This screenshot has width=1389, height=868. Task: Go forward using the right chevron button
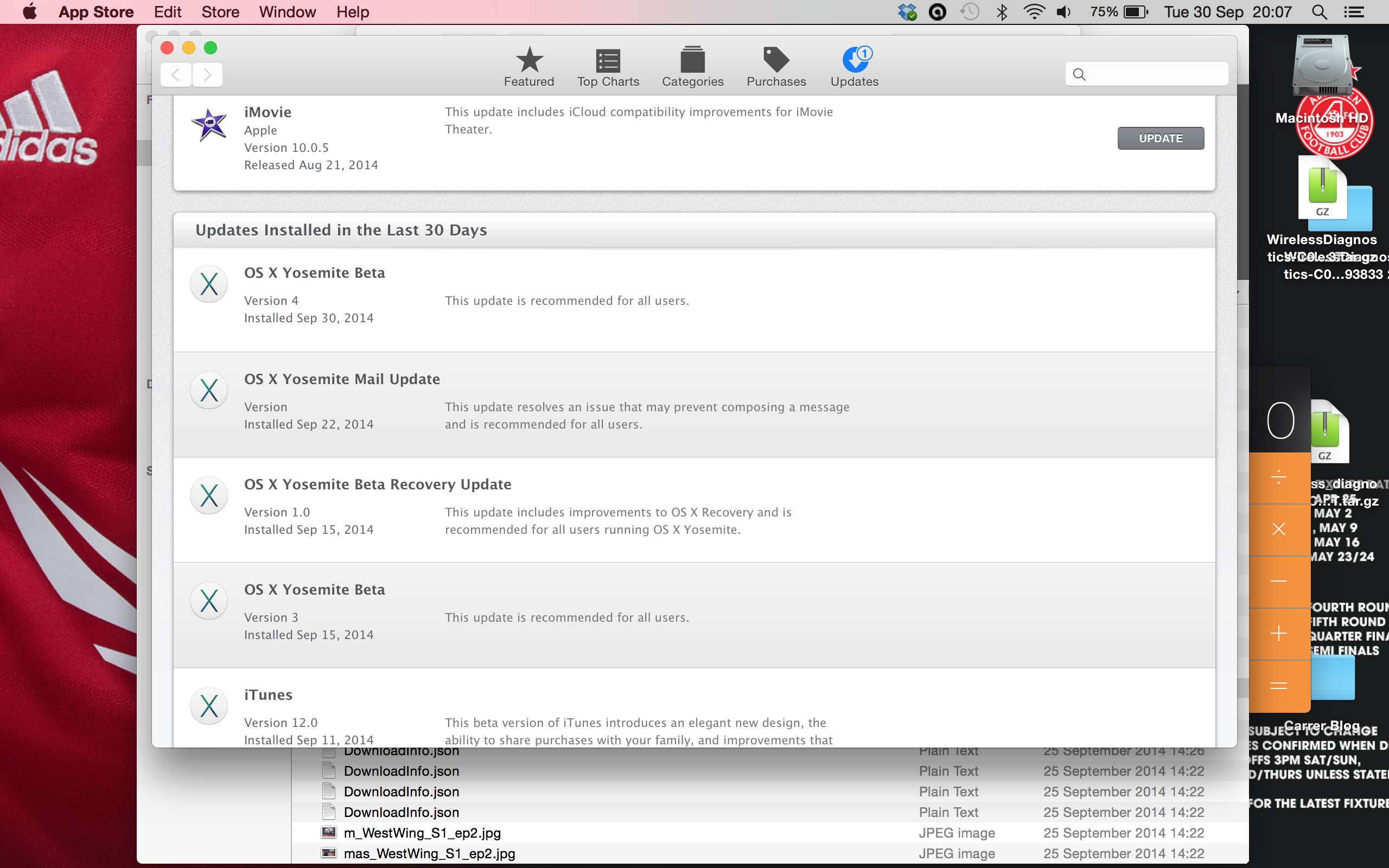pyautogui.click(x=207, y=75)
